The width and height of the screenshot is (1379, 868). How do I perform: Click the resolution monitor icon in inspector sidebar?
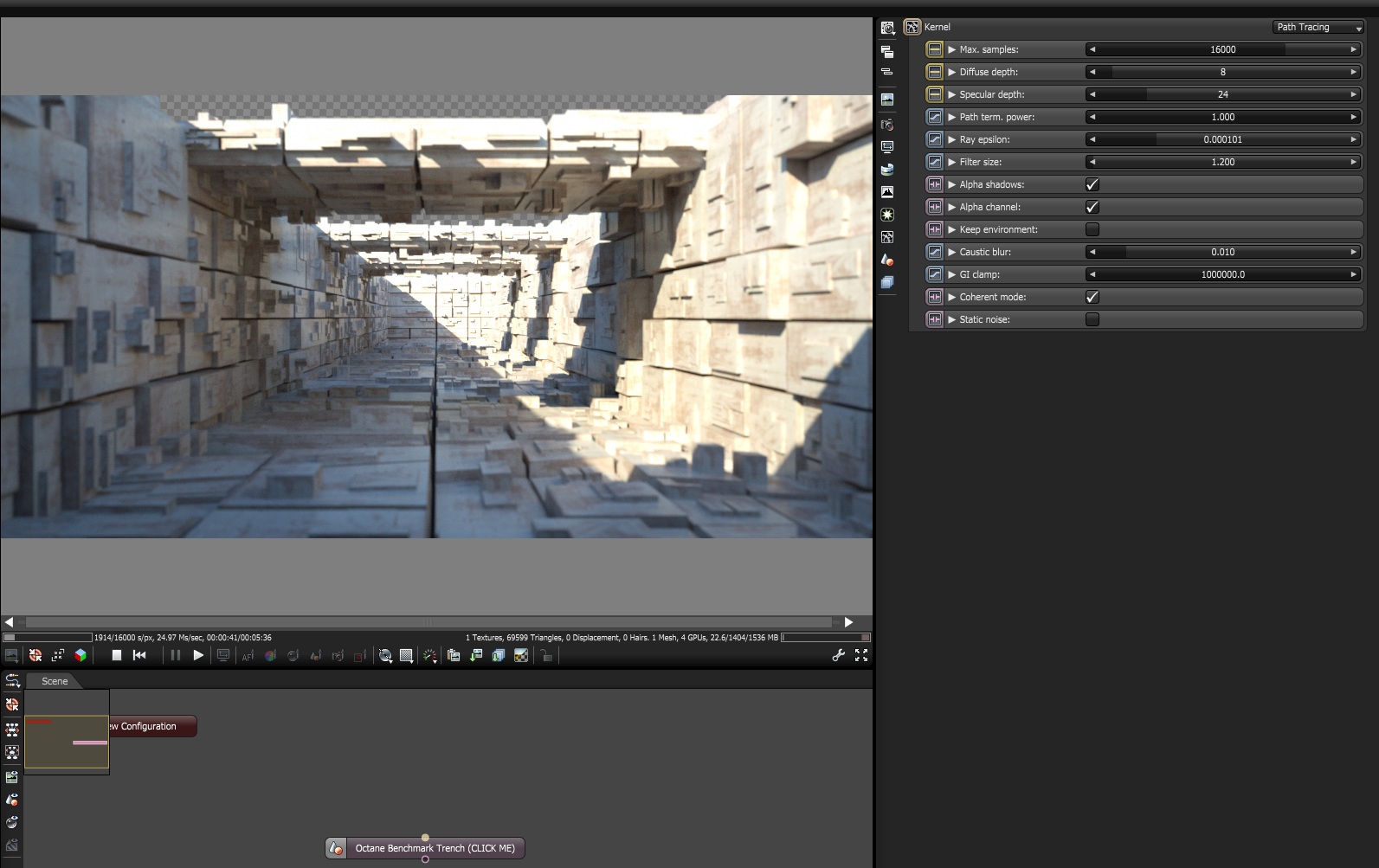pos(887,147)
